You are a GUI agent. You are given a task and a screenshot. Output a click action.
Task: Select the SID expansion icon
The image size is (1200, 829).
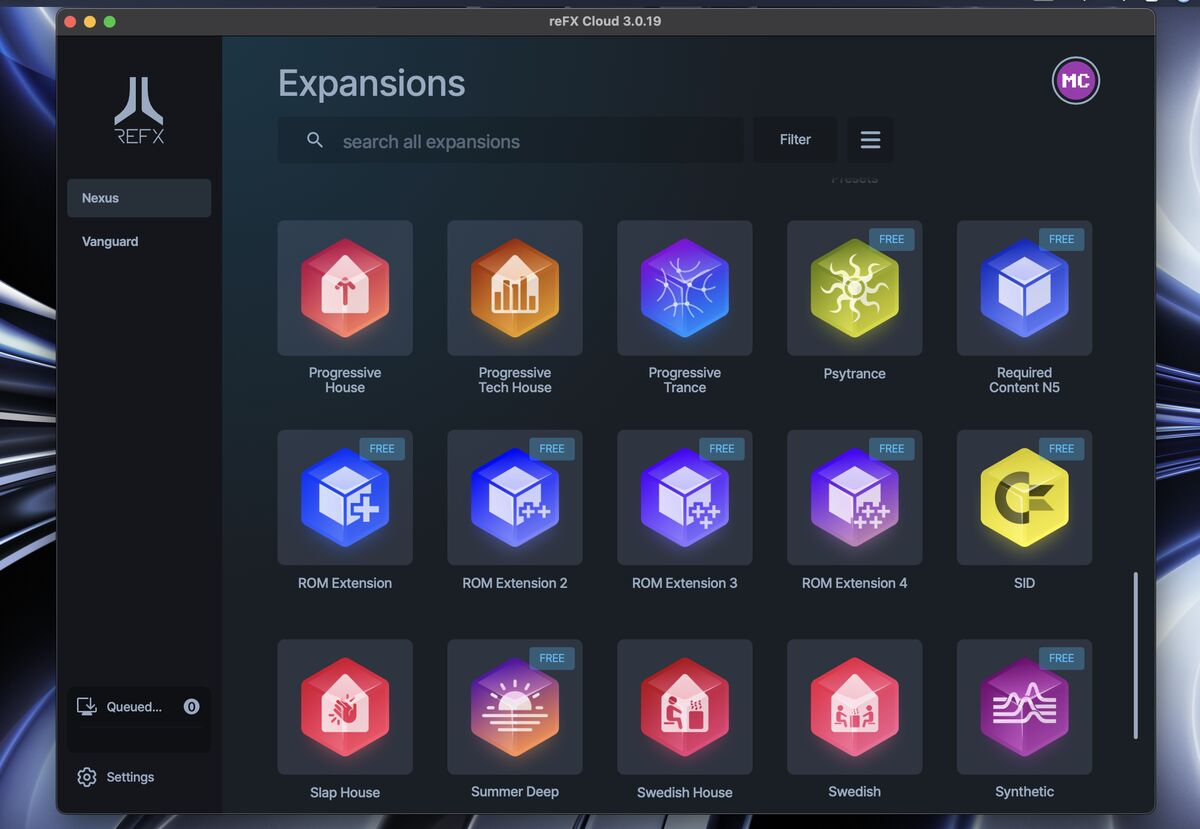point(1024,497)
